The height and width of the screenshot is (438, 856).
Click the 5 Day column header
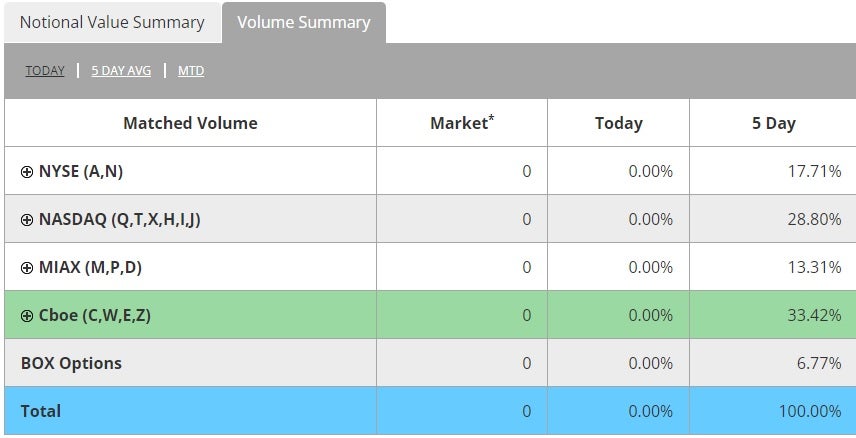[773, 123]
